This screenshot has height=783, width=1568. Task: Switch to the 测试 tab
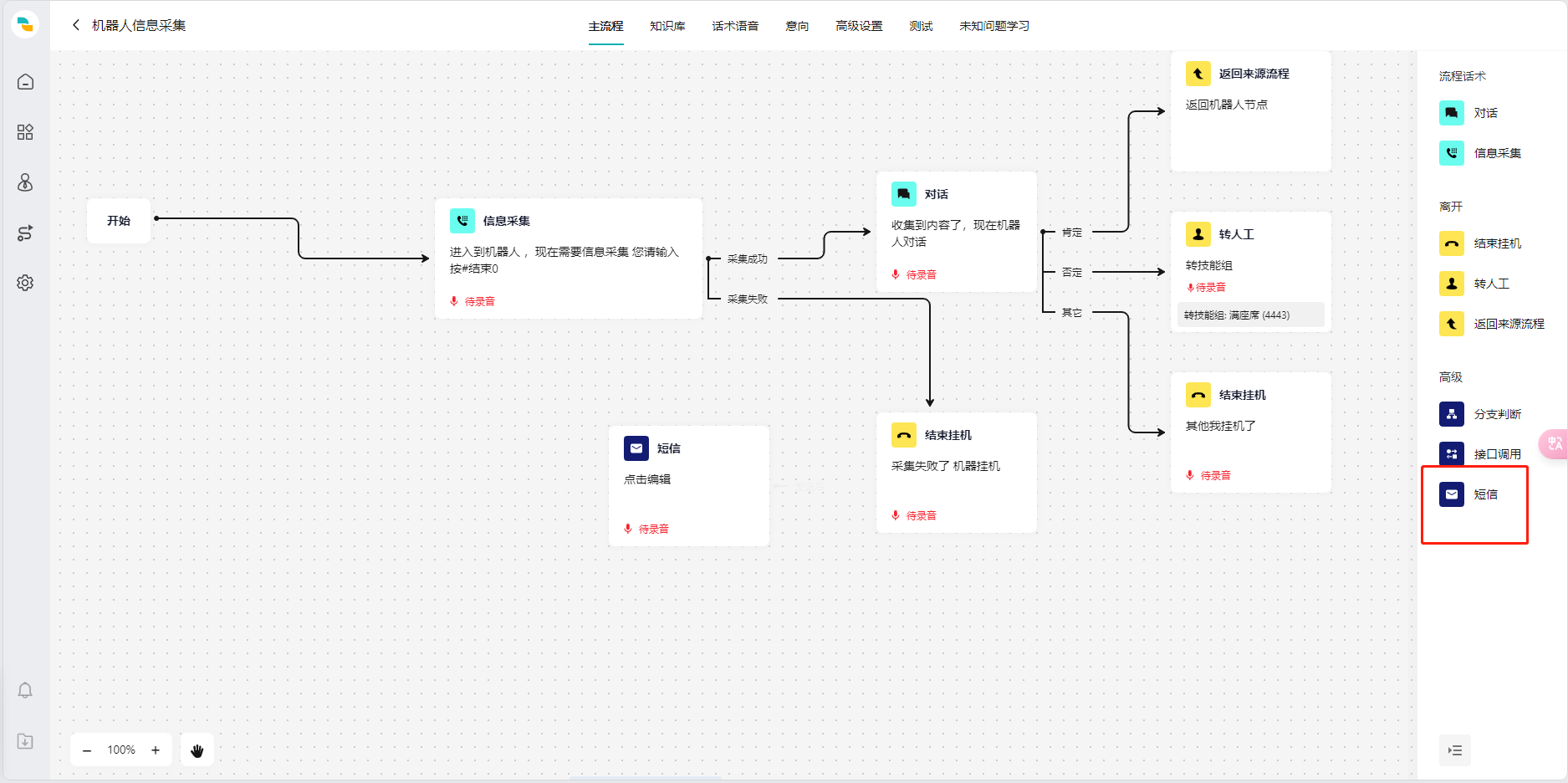[921, 26]
